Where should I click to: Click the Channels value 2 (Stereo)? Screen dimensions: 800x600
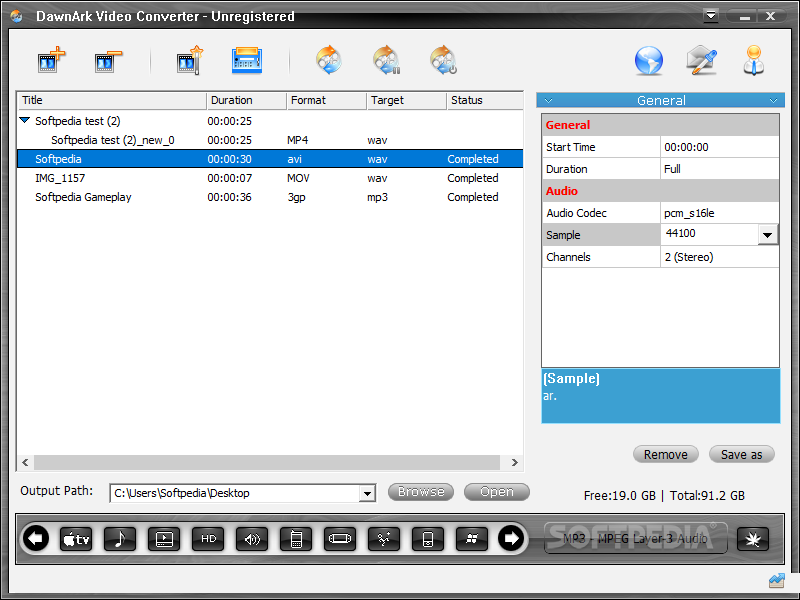(x=719, y=257)
